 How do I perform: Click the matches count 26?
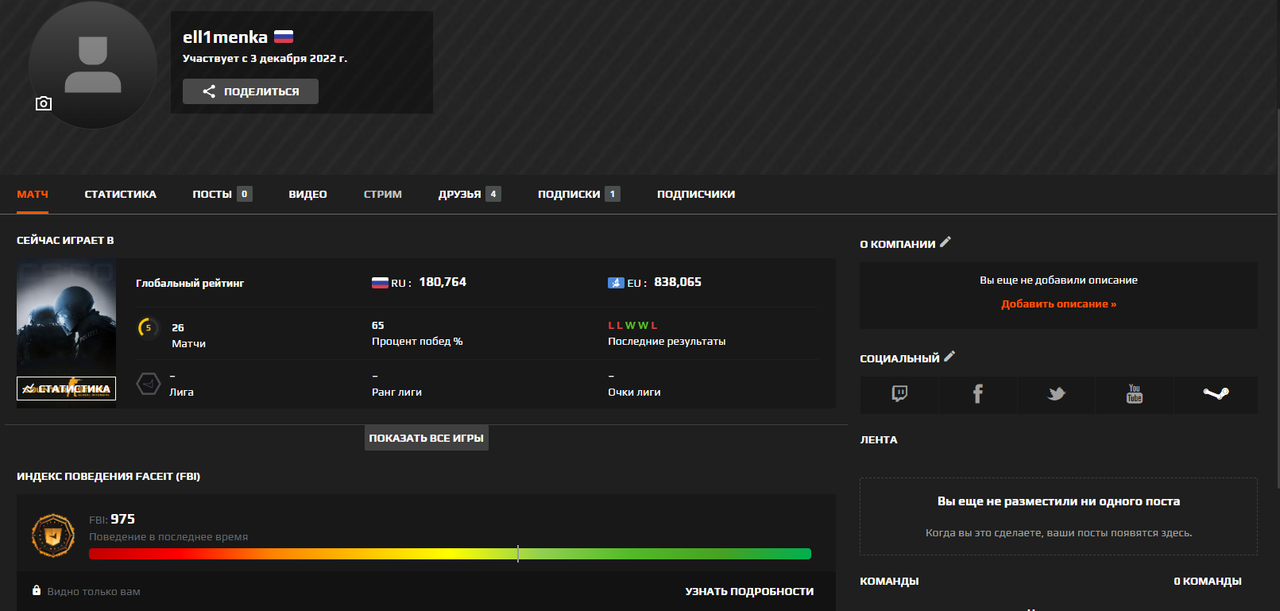click(178, 327)
